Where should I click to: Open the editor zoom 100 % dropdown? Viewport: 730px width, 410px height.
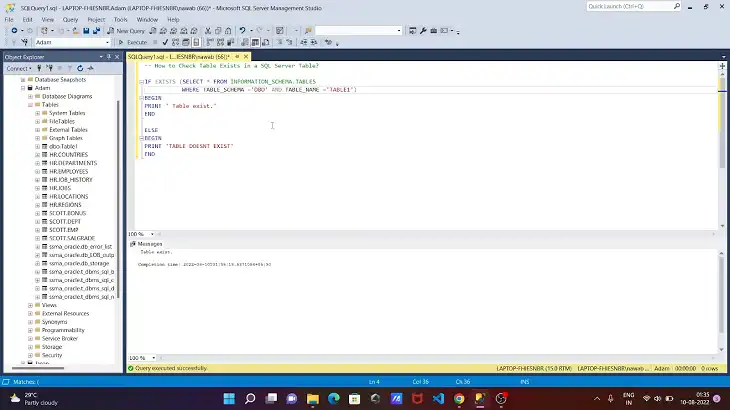point(152,234)
